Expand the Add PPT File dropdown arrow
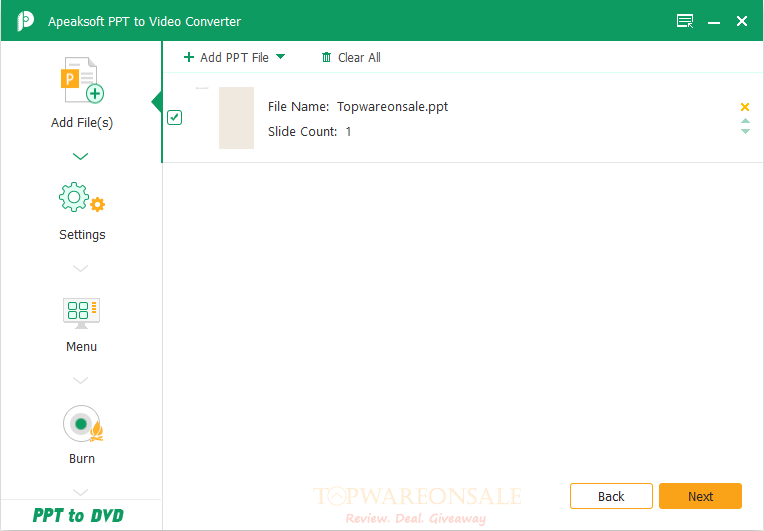This screenshot has width=764, height=531. (281, 57)
